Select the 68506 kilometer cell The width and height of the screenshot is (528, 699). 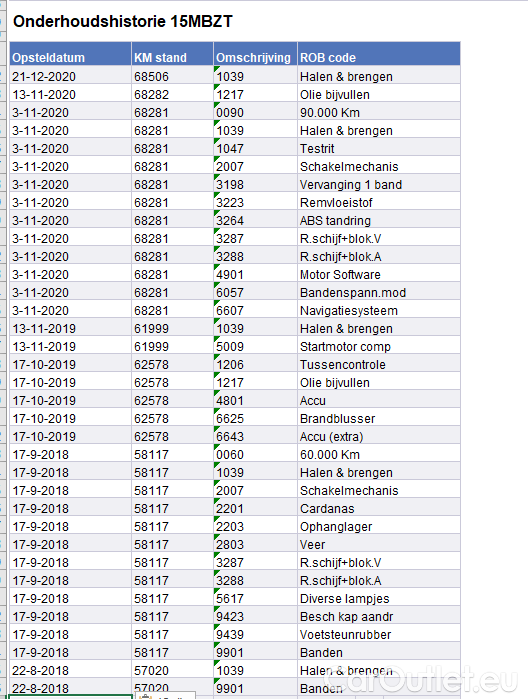pyautogui.click(x=172, y=77)
